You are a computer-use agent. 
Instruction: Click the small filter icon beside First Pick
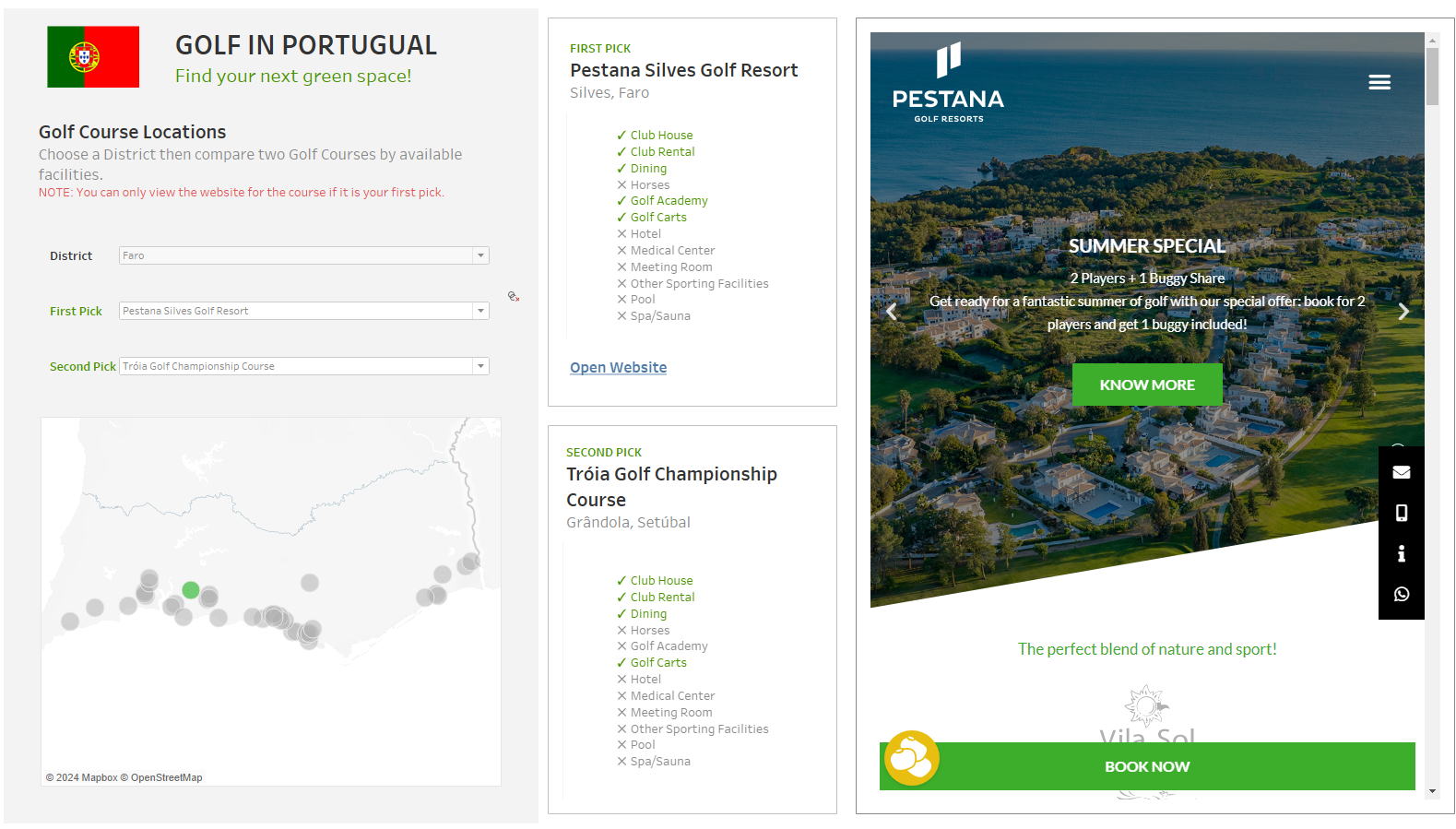(x=514, y=296)
